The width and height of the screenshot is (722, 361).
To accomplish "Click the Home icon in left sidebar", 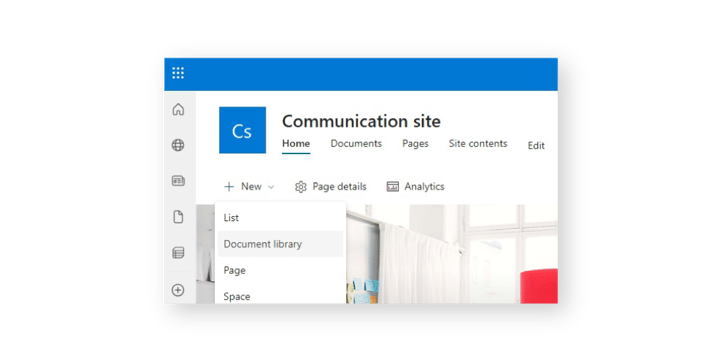I will (178, 110).
